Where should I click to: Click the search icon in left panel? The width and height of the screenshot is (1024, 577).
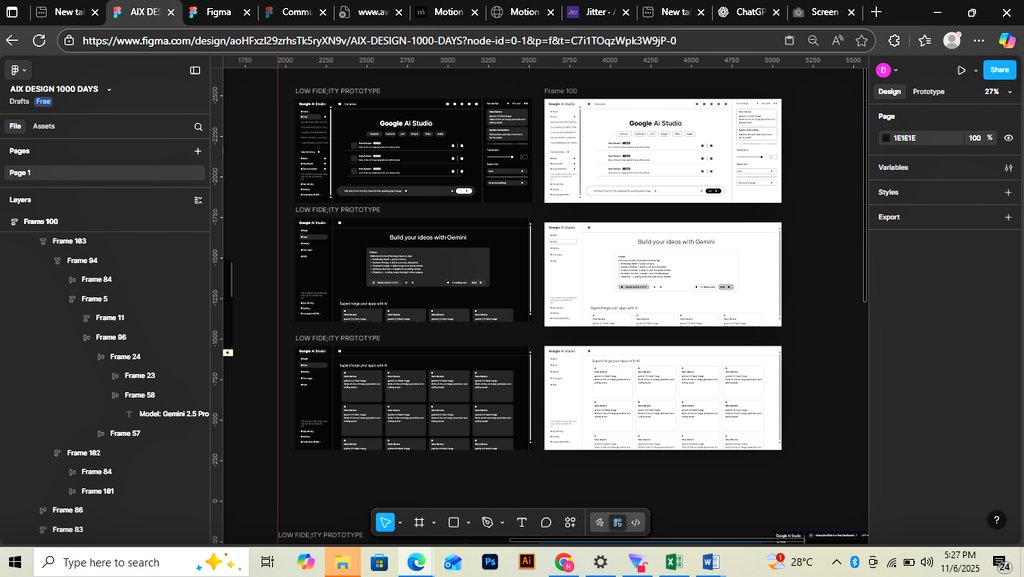[198, 127]
